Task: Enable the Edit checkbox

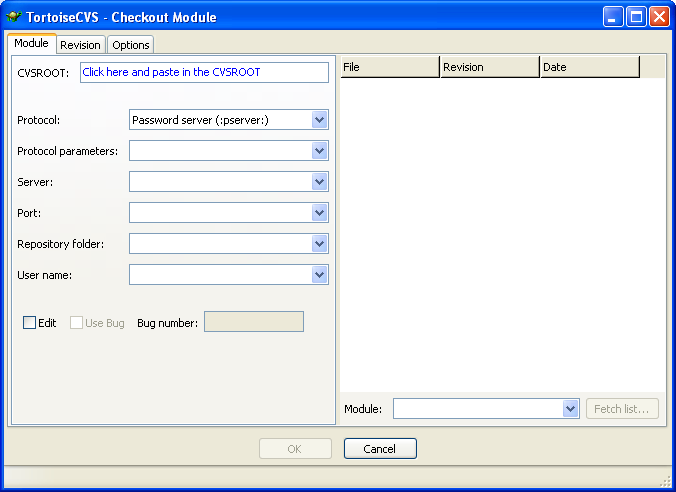Action: click(29, 323)
